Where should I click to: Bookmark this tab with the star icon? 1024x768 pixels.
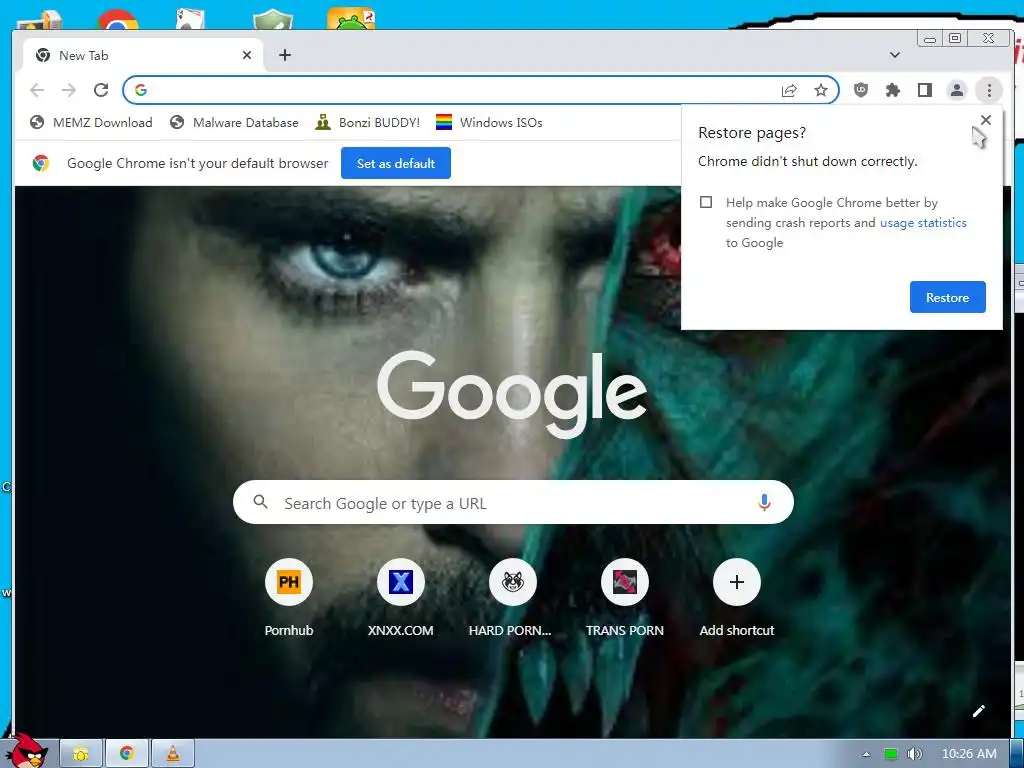pyautogui.click(x=821, y=90)
